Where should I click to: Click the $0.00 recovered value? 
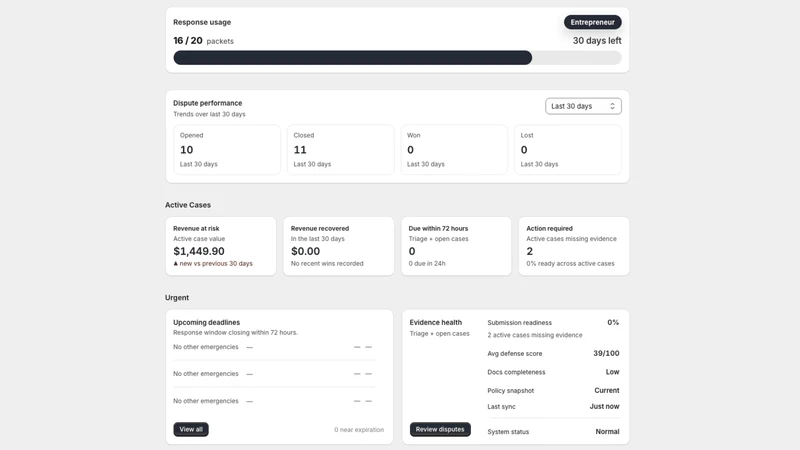pyautogui.click(x=306, y=251)
